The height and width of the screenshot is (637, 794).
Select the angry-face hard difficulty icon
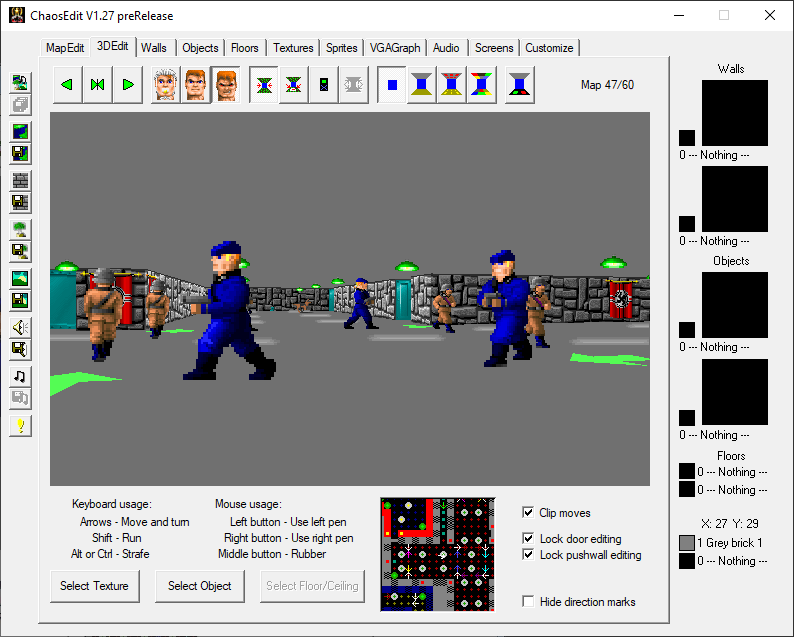[x=226, y=85]
